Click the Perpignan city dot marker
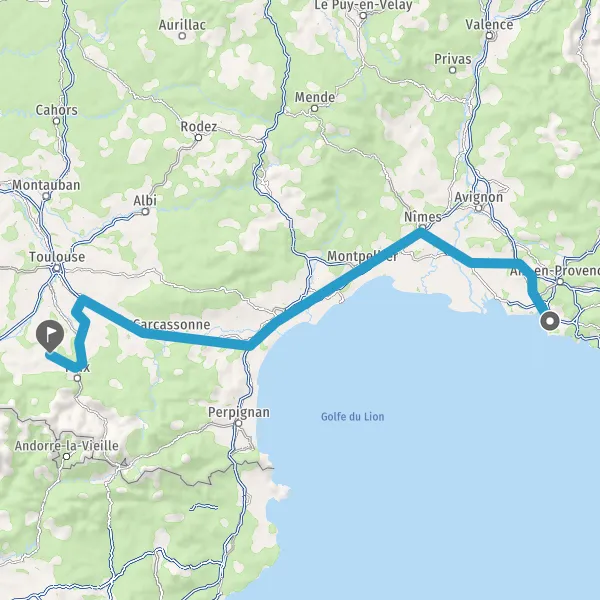Screen dimensions: 600x600 click(238, 424)
